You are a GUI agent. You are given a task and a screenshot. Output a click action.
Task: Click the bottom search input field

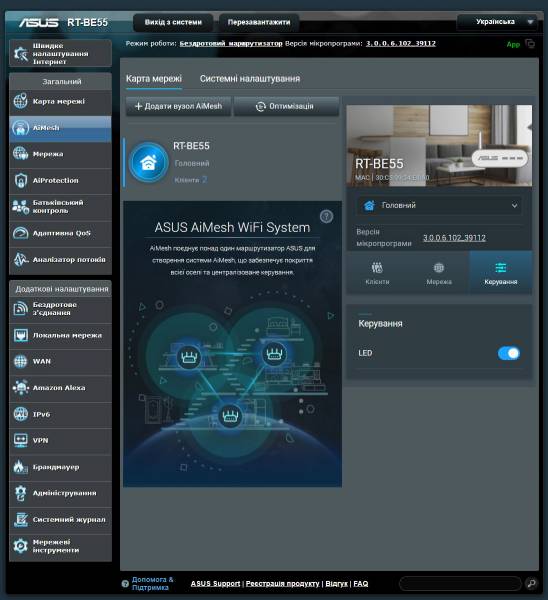pos(460,584)
